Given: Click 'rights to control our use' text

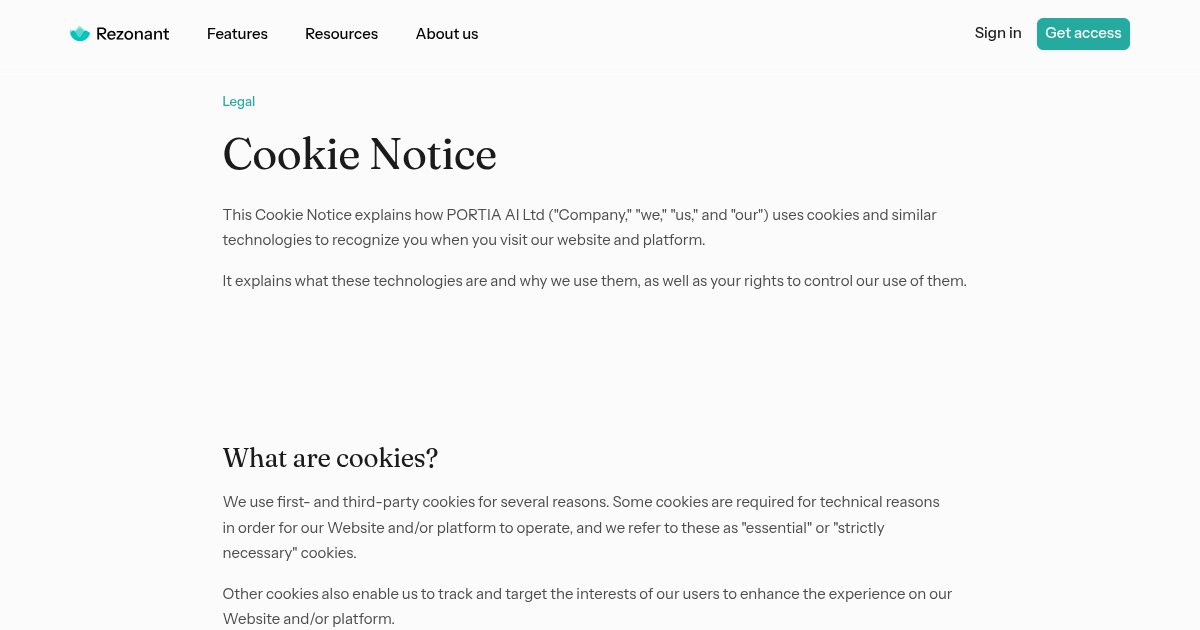Looking at the screenshot, I should 835,281.
